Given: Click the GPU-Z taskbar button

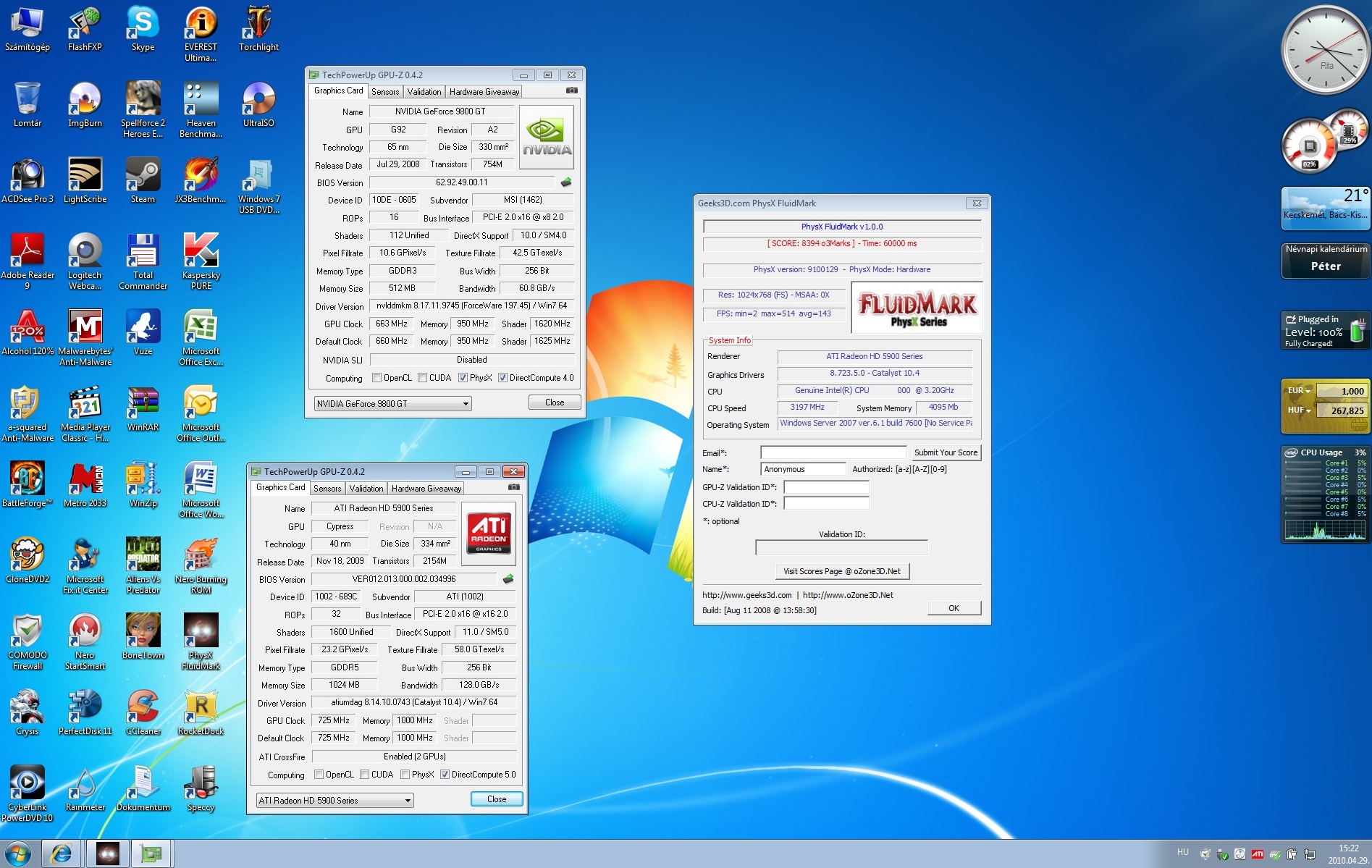Looking at the screenshot, I should point(151,854).
